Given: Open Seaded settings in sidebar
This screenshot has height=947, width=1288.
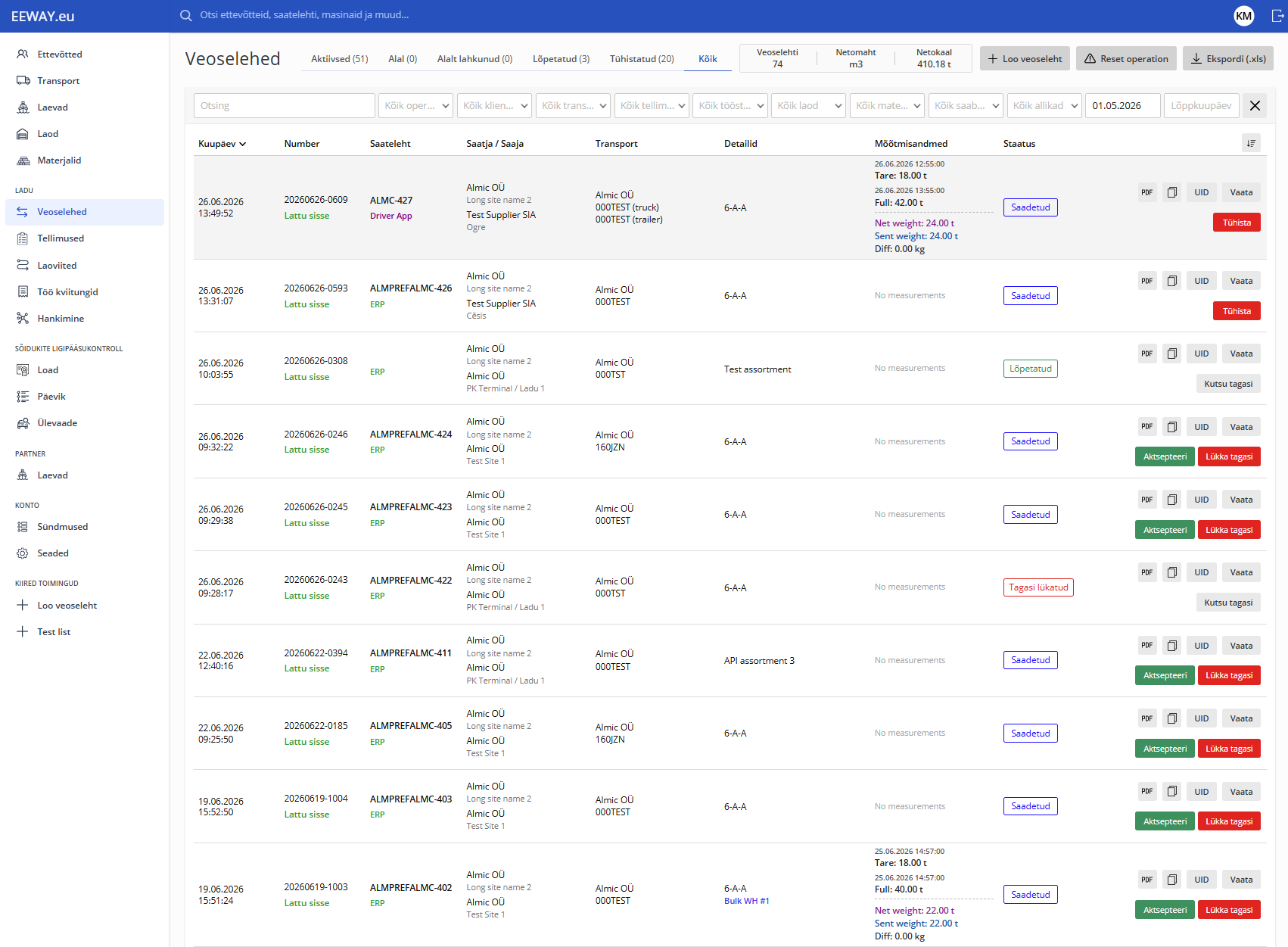Looking at the screenshot, I should pyautogui.click(x=53, y=553).
